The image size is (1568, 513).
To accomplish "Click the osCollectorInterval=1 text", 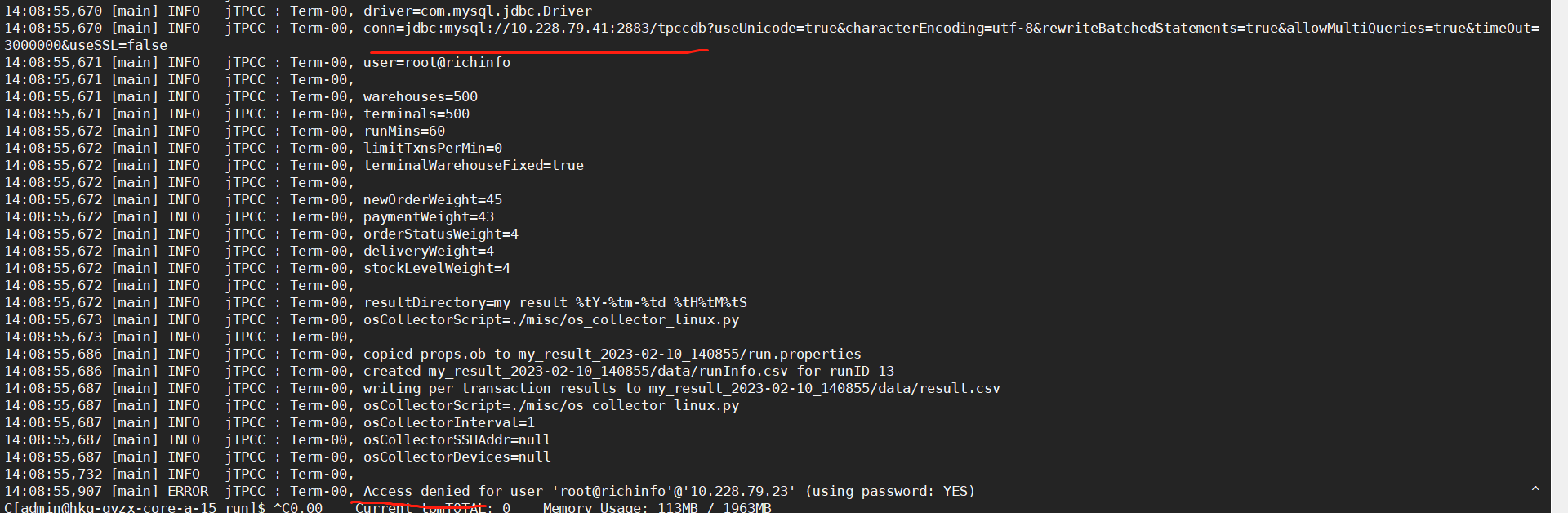I will 449,422.
